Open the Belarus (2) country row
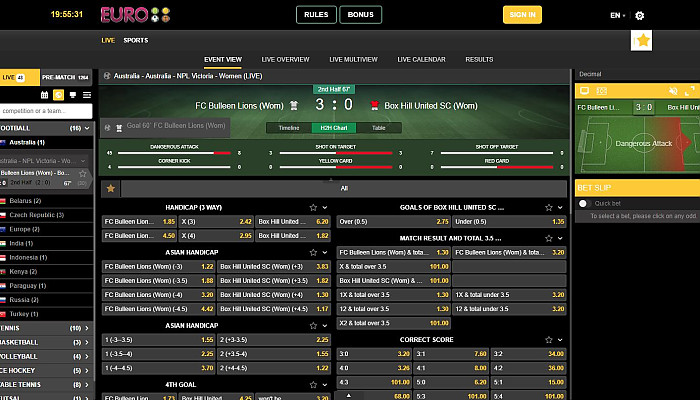The height and width of the screenshot is (400, 700). [x=46, y=201]
